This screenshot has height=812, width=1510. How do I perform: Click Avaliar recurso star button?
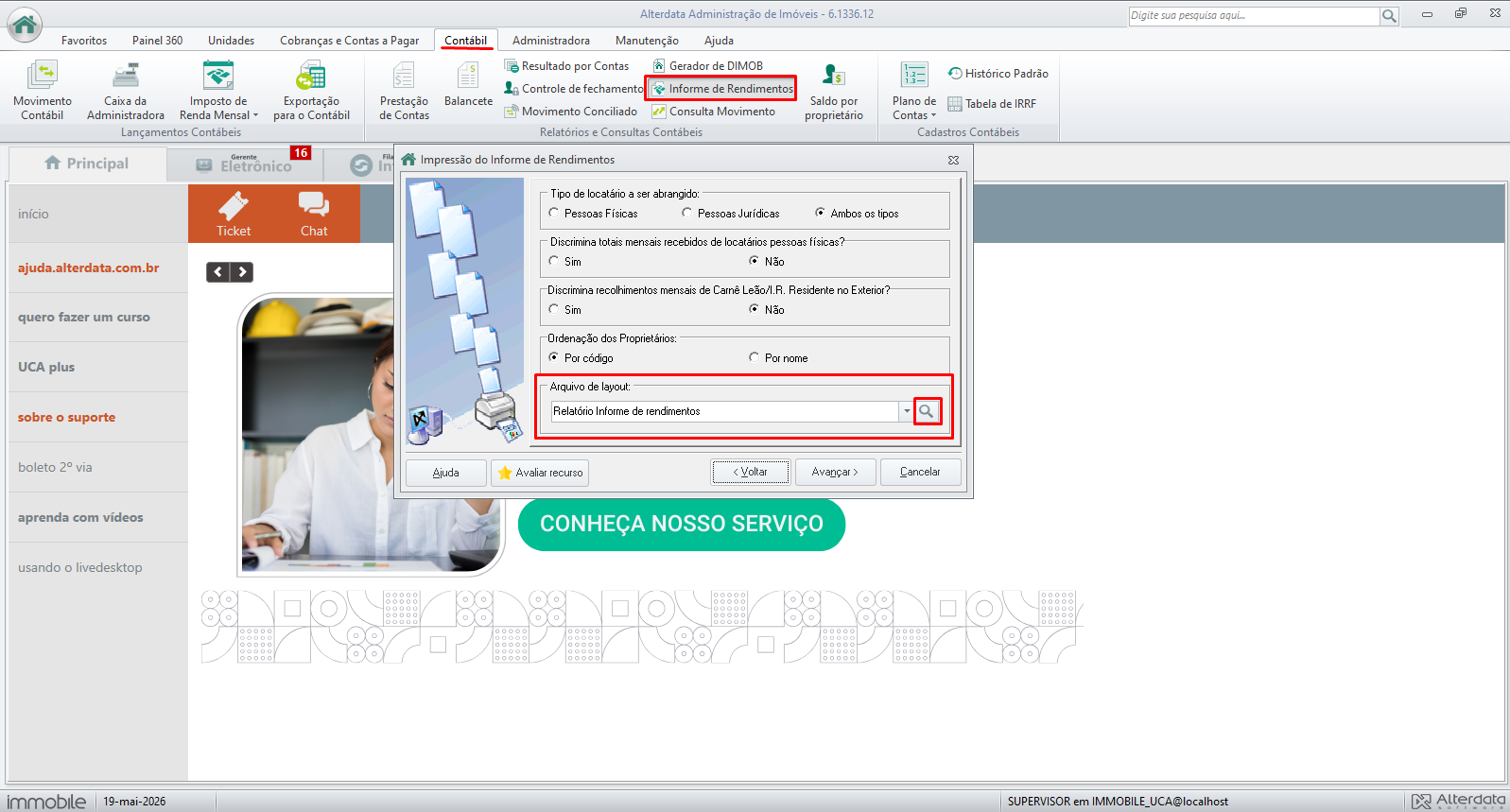click(x=540, y=473)
